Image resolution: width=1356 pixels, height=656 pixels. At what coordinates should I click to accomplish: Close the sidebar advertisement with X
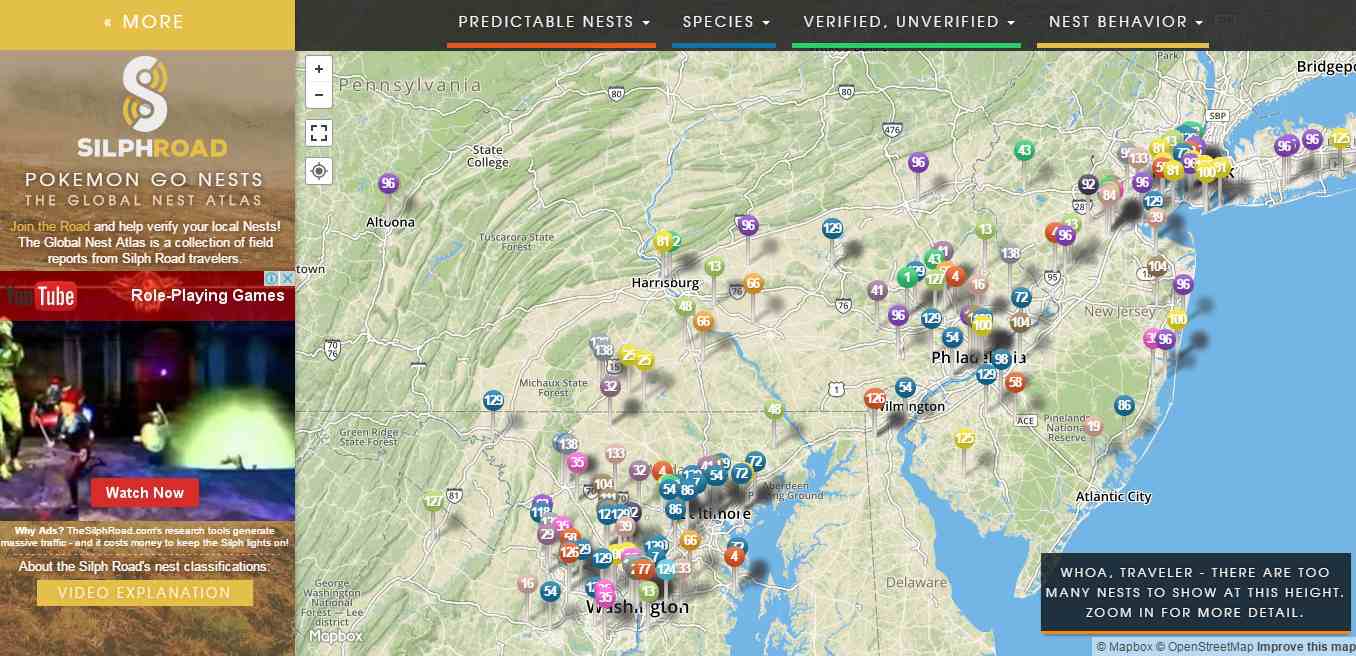coord(287,278)
